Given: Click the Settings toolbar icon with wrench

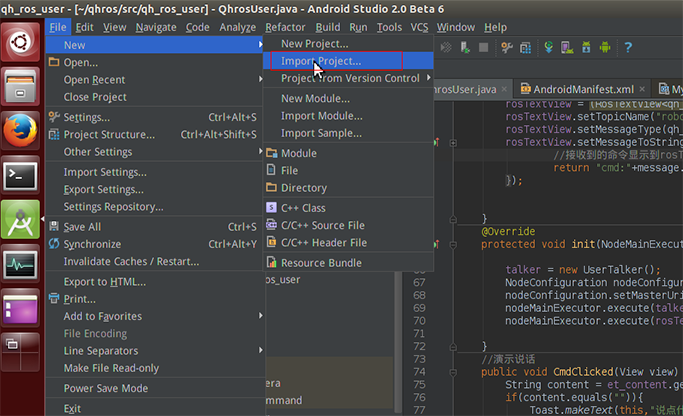Looking at the screenshot, I should (506, 47).
